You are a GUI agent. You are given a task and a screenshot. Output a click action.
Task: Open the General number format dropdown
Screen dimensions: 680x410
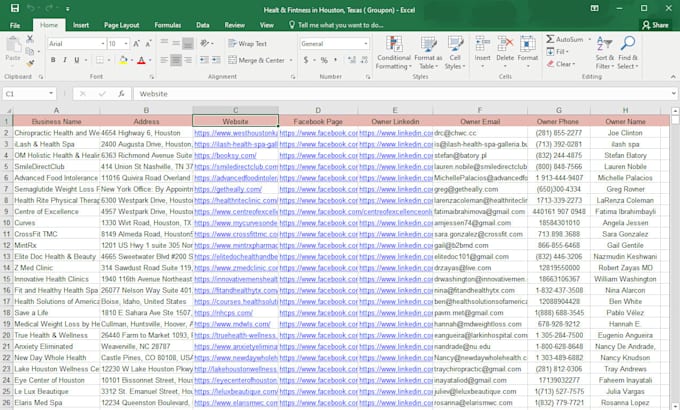[366, 43]
